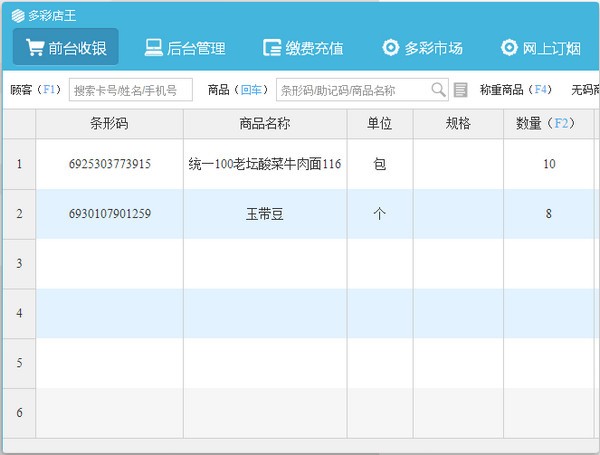Click the 商品名称 column header

point(265,124)
